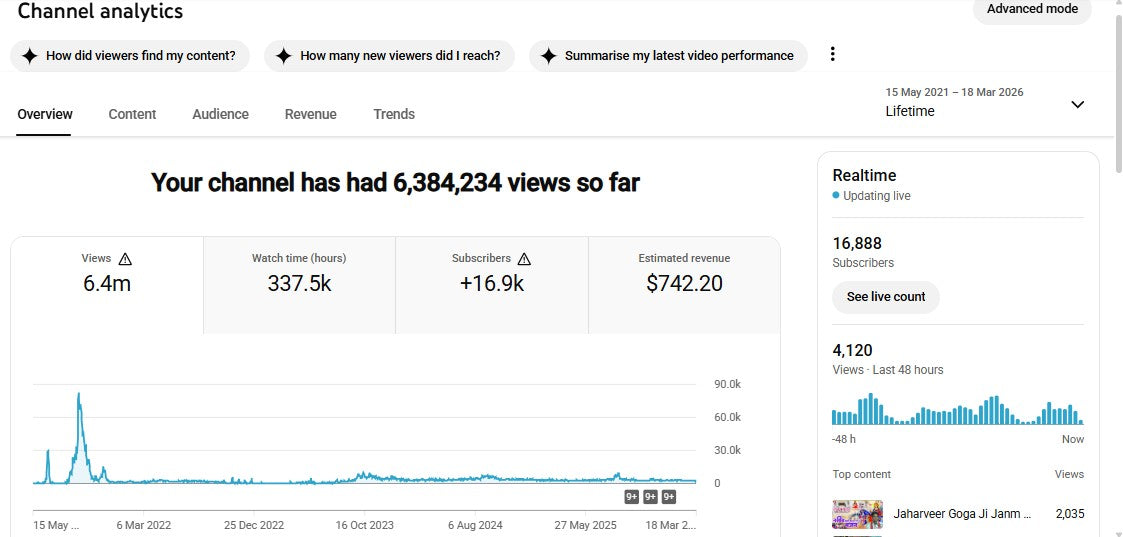Click the first 9+ video marker on chart
1123x537 pixels.
632,497
